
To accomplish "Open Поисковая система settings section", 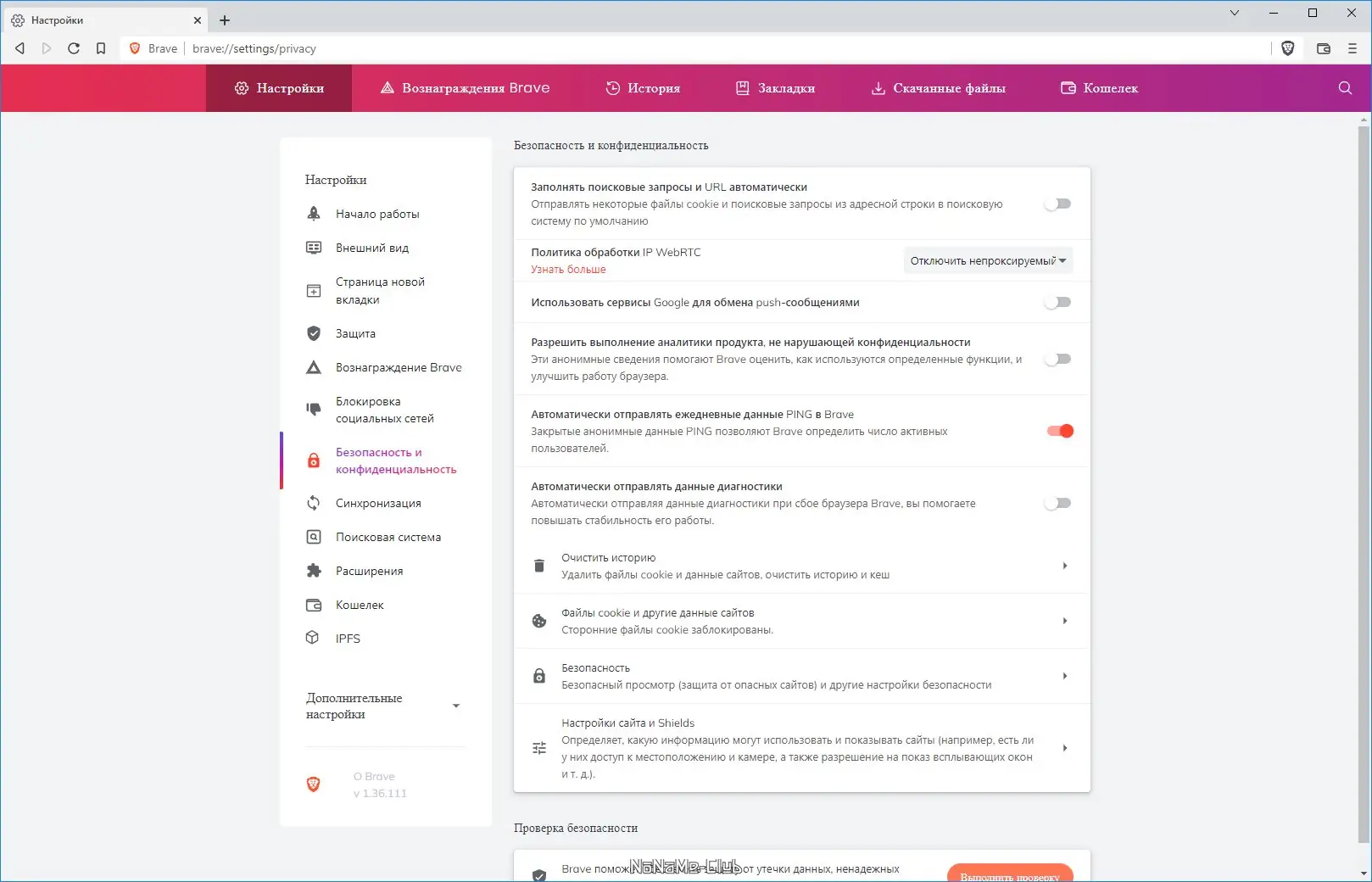I will [x=388, y=537].
